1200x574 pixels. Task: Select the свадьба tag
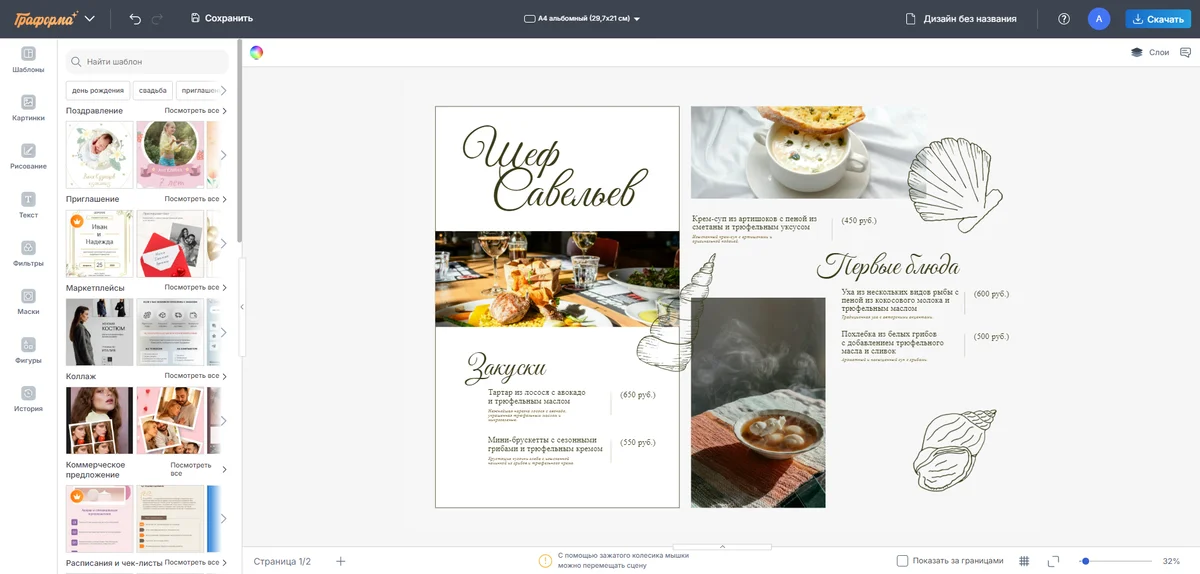[153, 90]
